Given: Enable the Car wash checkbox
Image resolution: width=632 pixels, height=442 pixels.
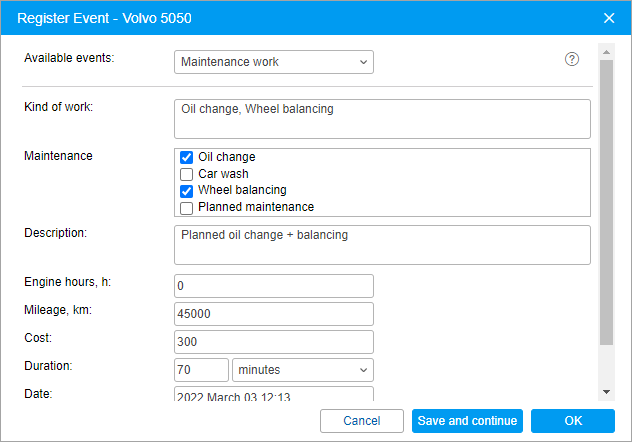Looking at the screenshot, I should click(x=186, y=174).
